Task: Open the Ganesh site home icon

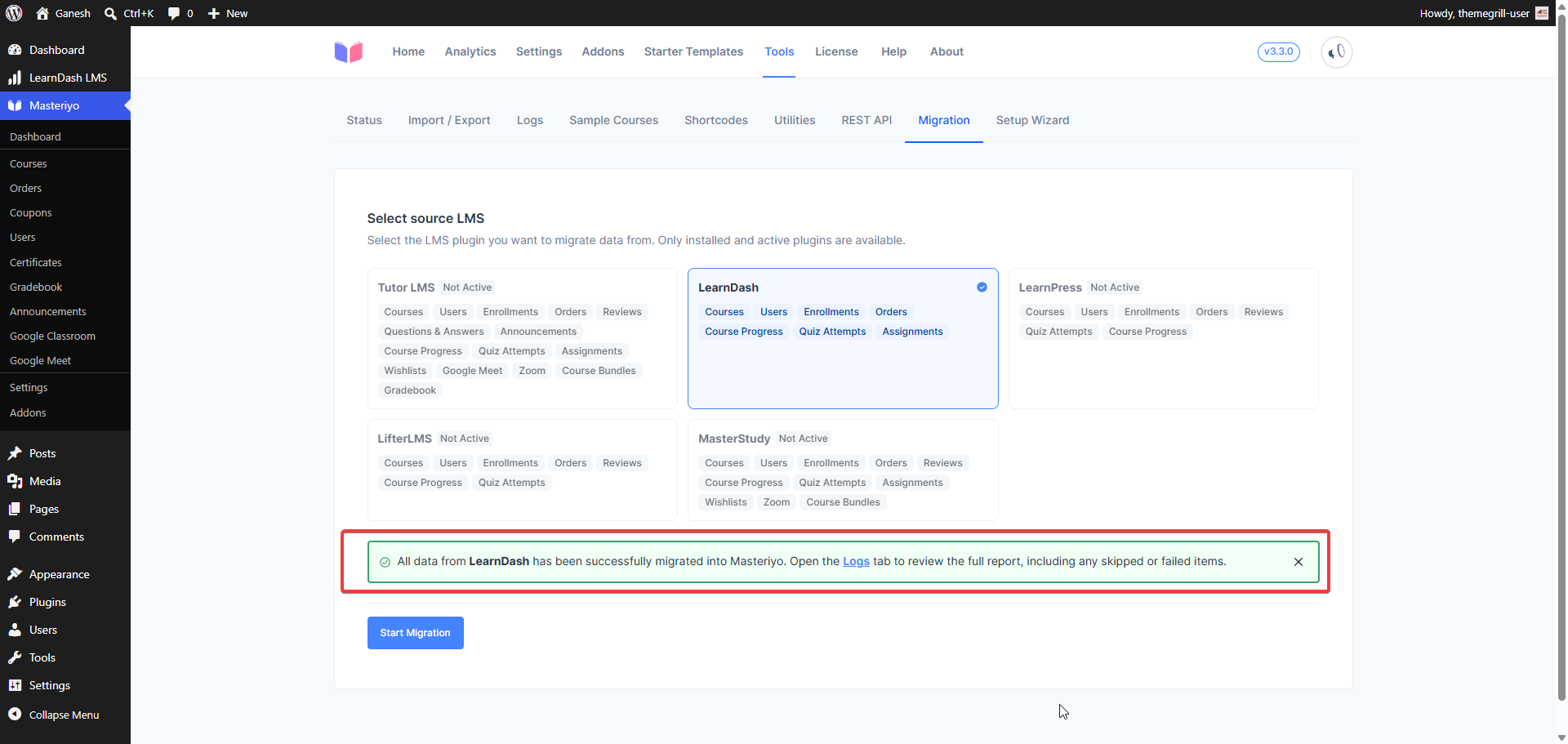Action: tap(42, 13)
